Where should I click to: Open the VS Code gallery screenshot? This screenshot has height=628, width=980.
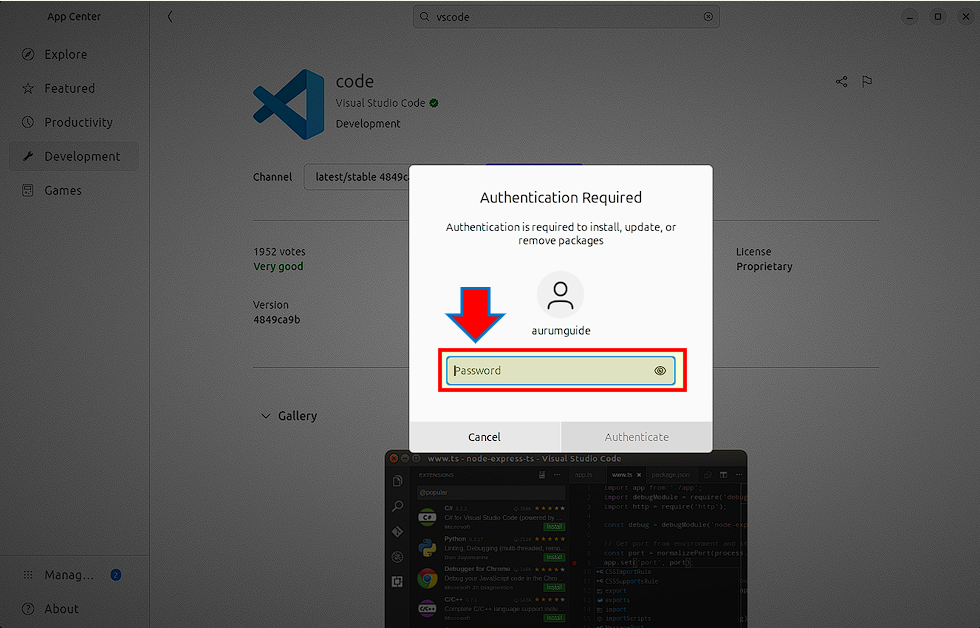pyautogui.click(x=566, y=539)
